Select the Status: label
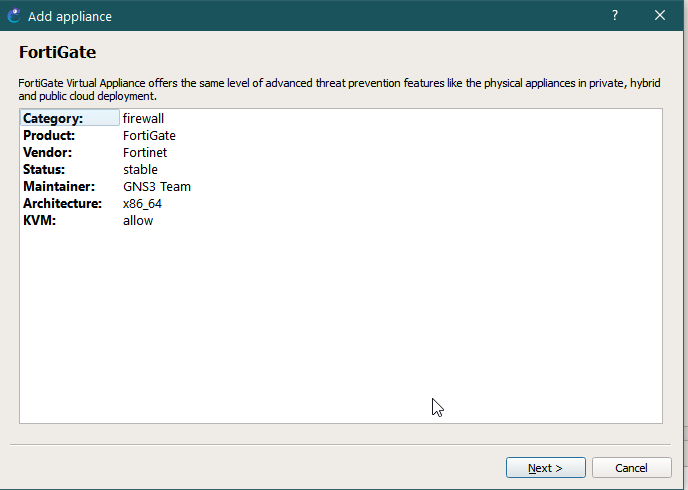This screenshot has width=688, height=490. click(44, 169)
